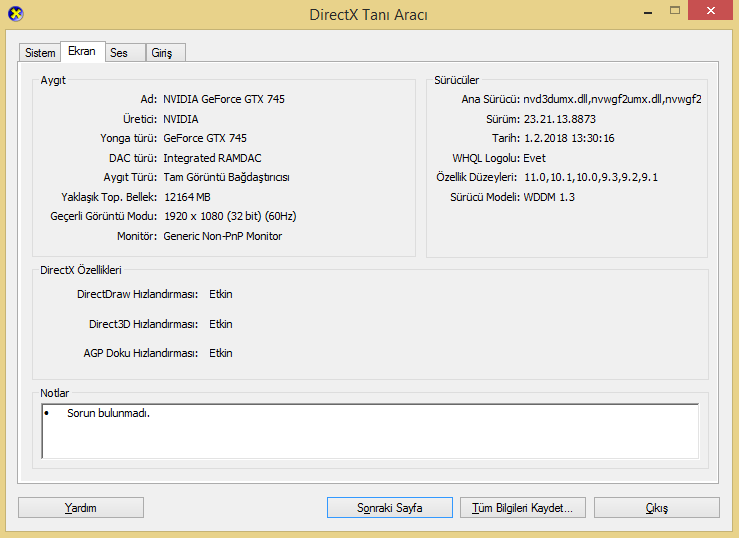Click inside the Notlar text box

coord(370,431)
